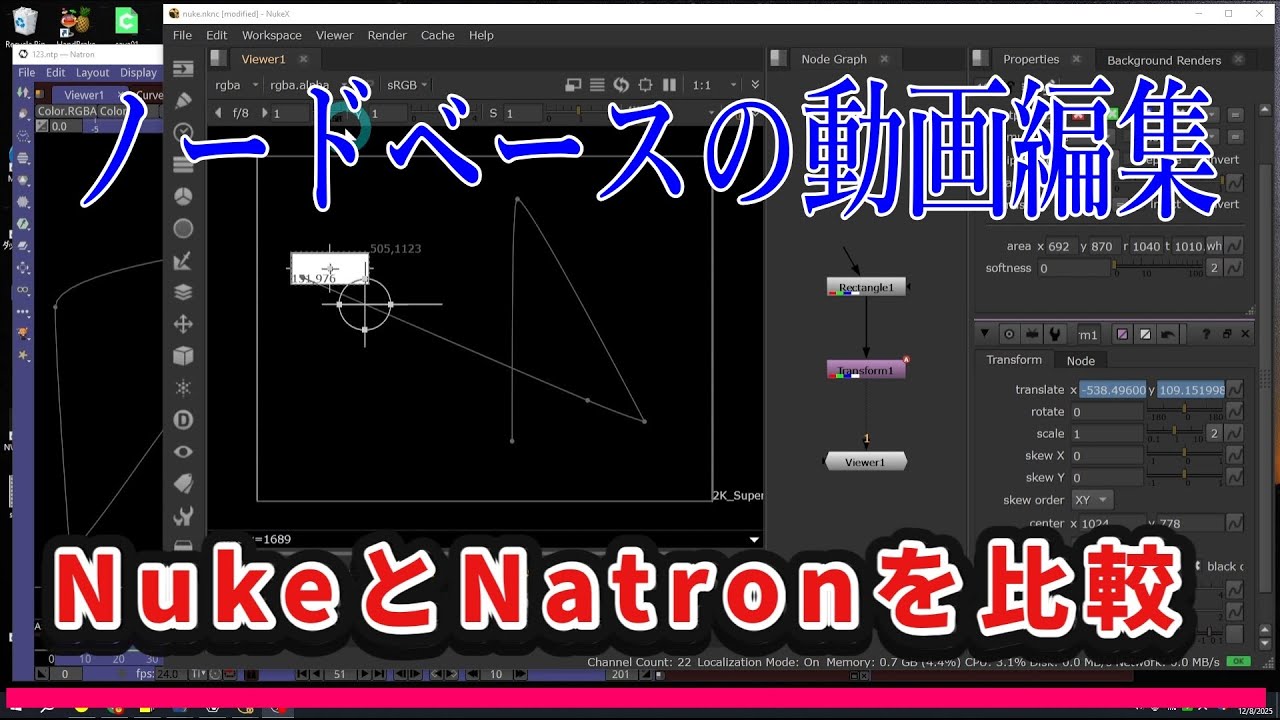Open the HandBrake desktop shortcut

click(76, 27)
